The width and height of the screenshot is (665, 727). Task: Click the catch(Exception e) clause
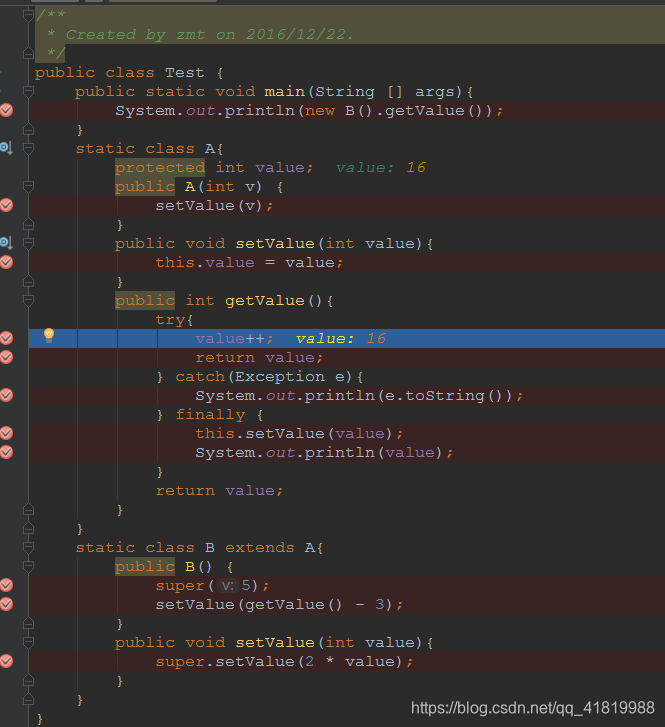(264, 376)
